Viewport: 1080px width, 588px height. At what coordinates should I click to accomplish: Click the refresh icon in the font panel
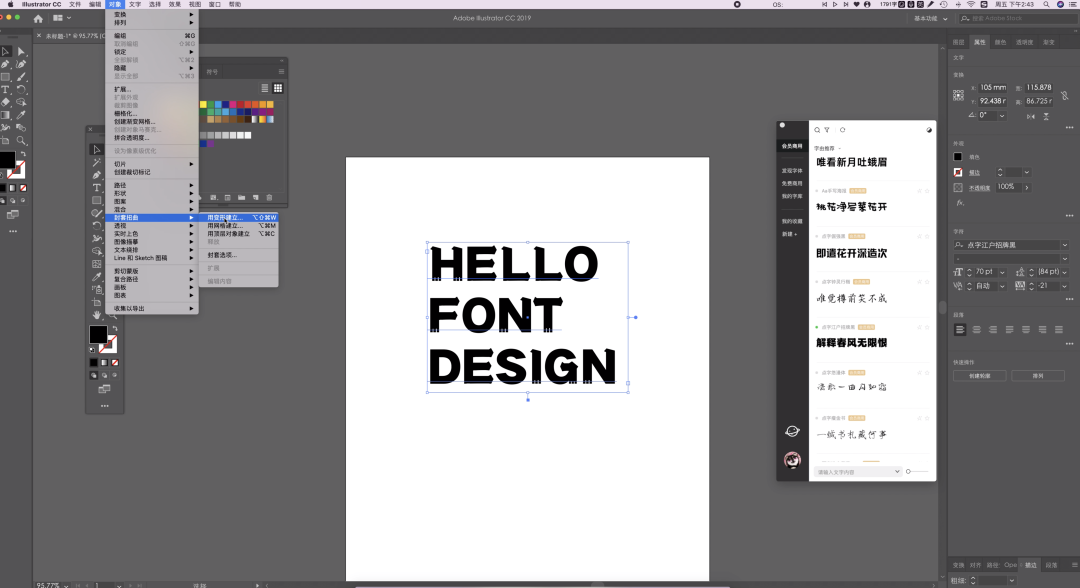842,130
